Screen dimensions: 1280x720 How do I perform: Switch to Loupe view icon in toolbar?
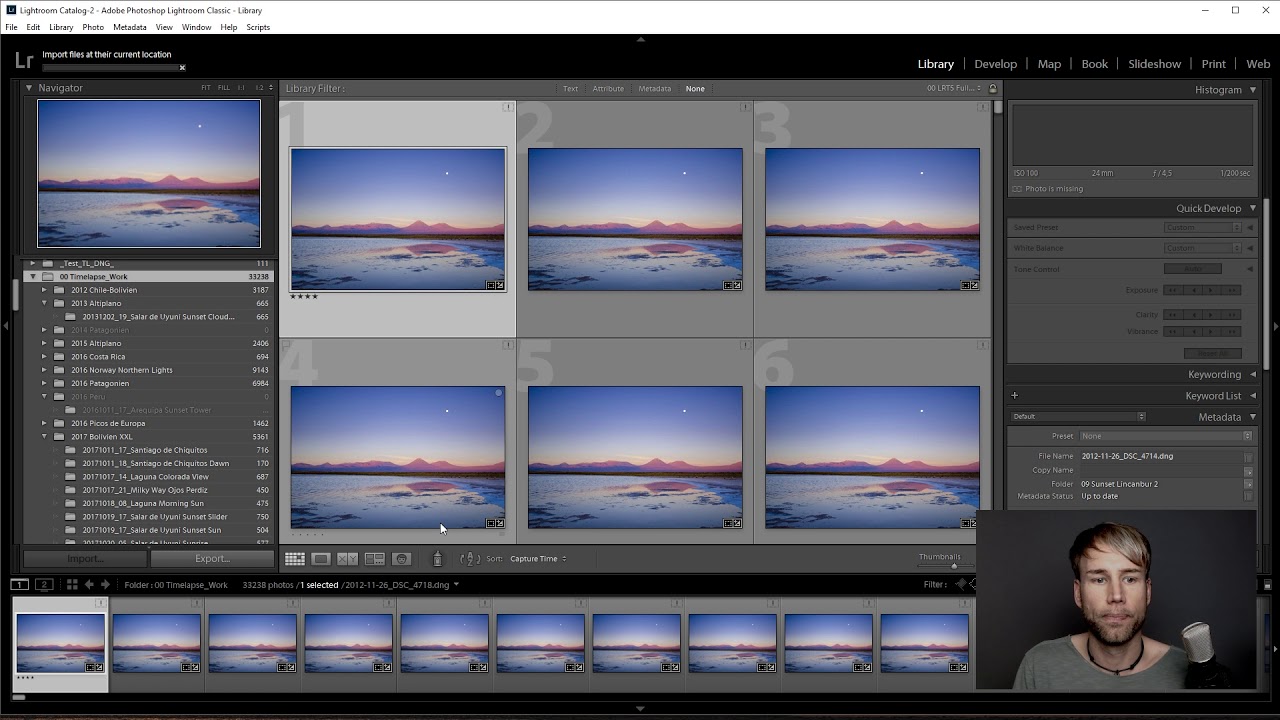(321, 559)
